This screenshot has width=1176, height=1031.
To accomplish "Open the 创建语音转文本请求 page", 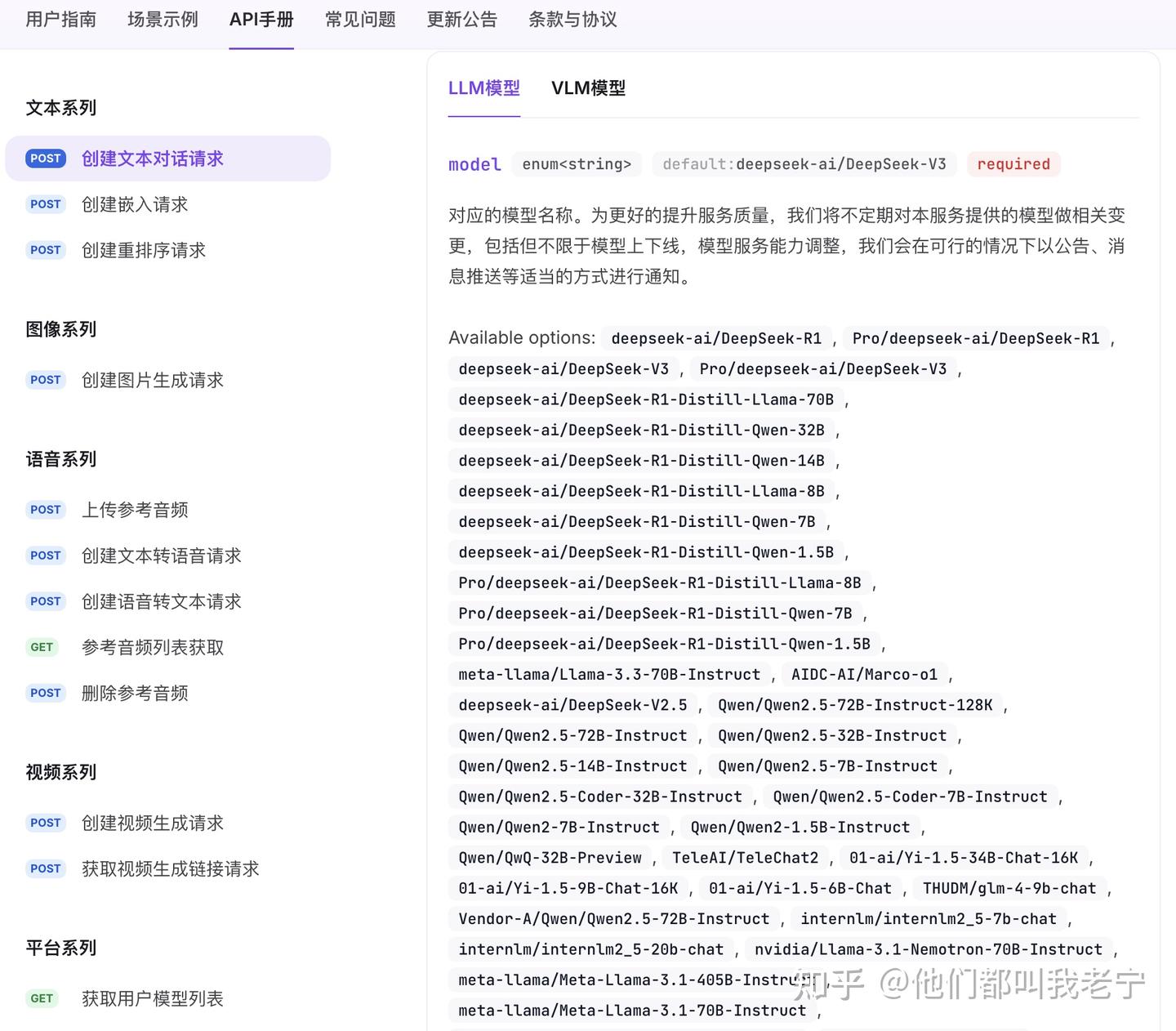I will click(161, 601).
